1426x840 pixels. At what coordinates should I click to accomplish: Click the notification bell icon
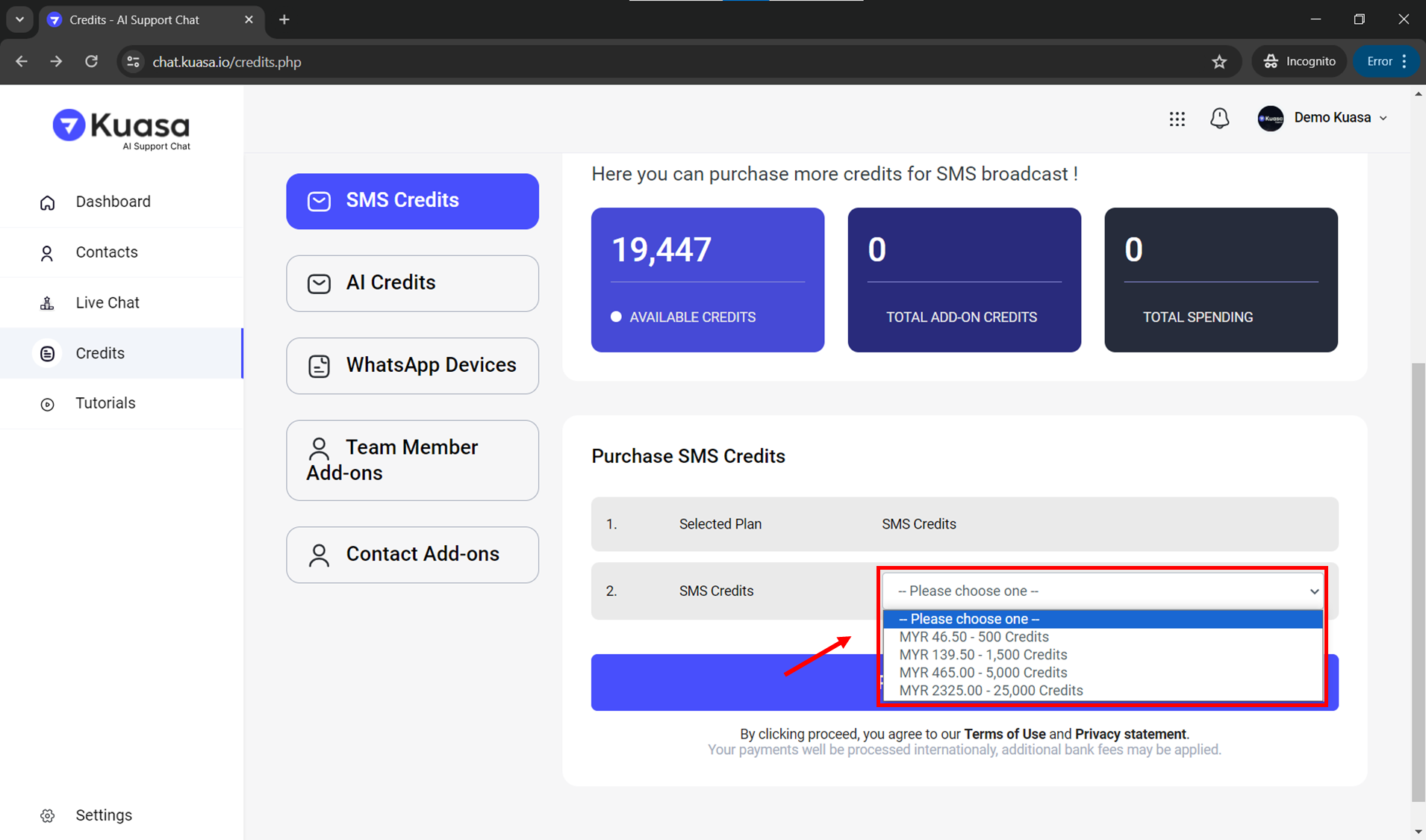tap(1219, 119)
